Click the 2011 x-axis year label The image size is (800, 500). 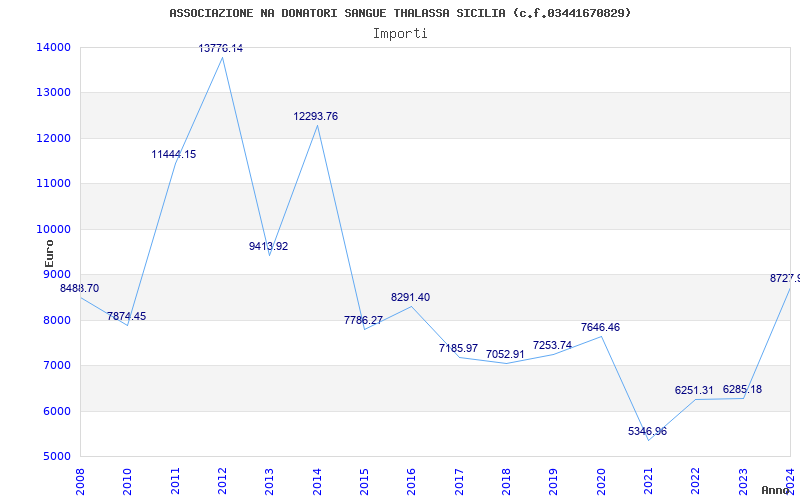click(x=175, y=481)
